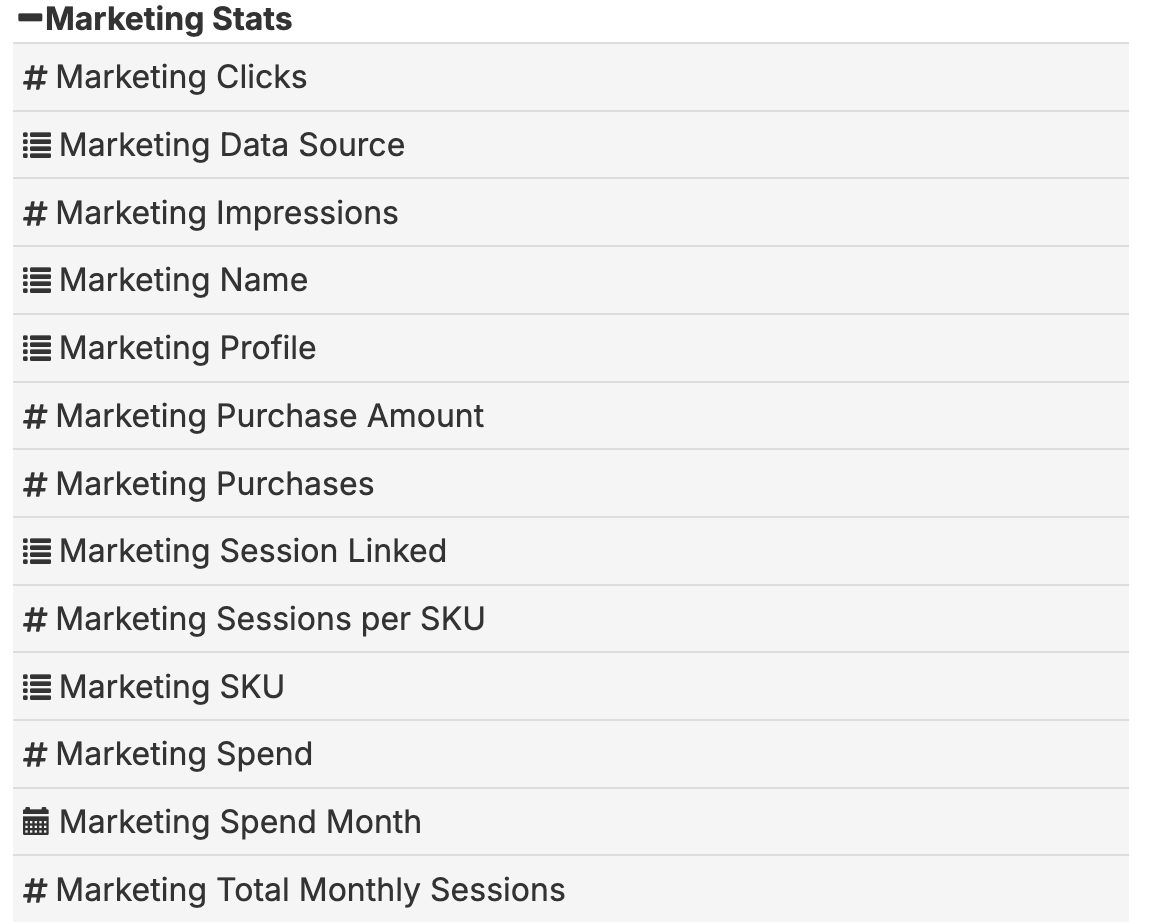Select the Marketing Spend Month field
Viewport: 1150px width, 924px height.
tap(240, 823)
